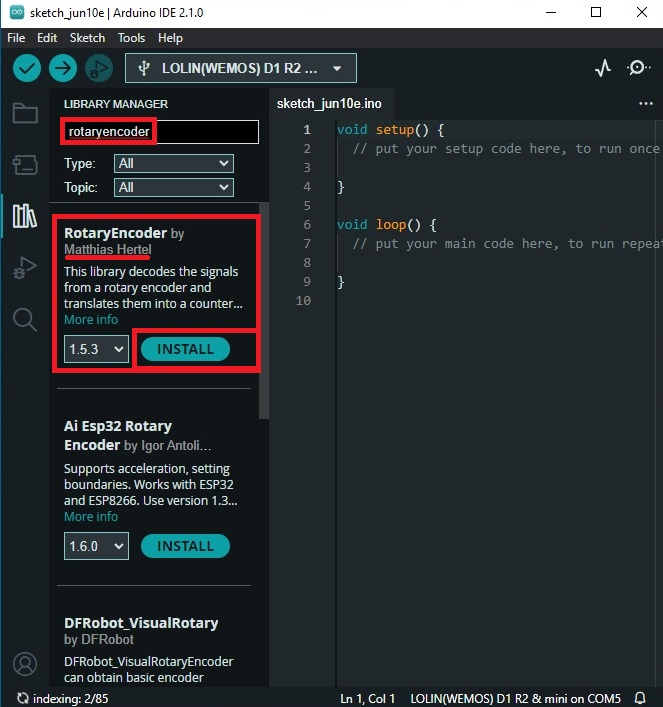Toggle the Library Manager sidebar icon

(x=25, y=216)
